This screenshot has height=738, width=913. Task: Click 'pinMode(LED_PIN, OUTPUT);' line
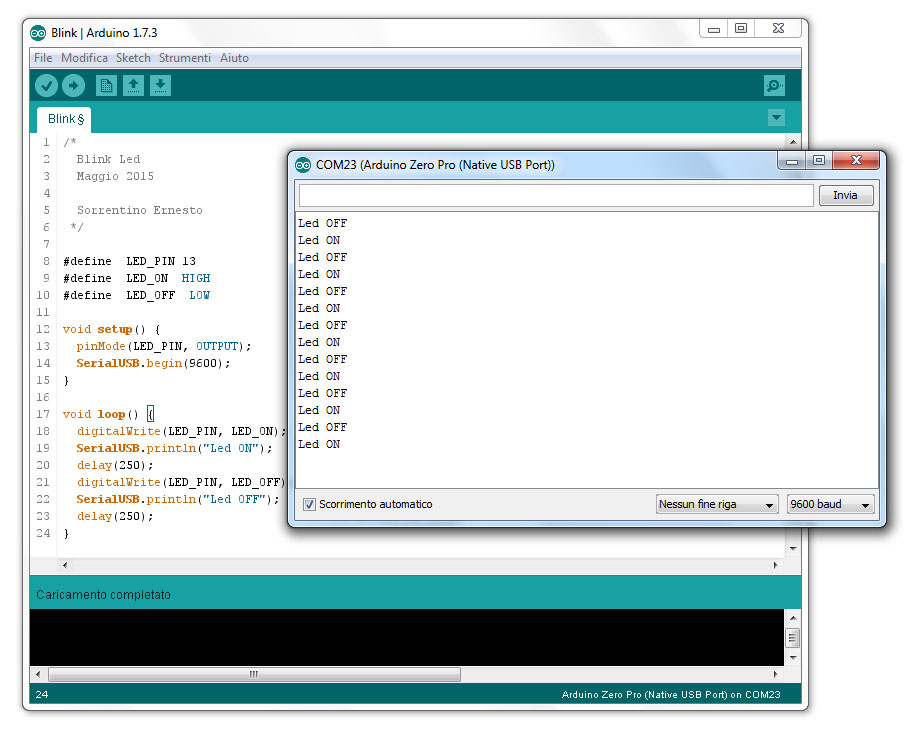click(164, 347)
